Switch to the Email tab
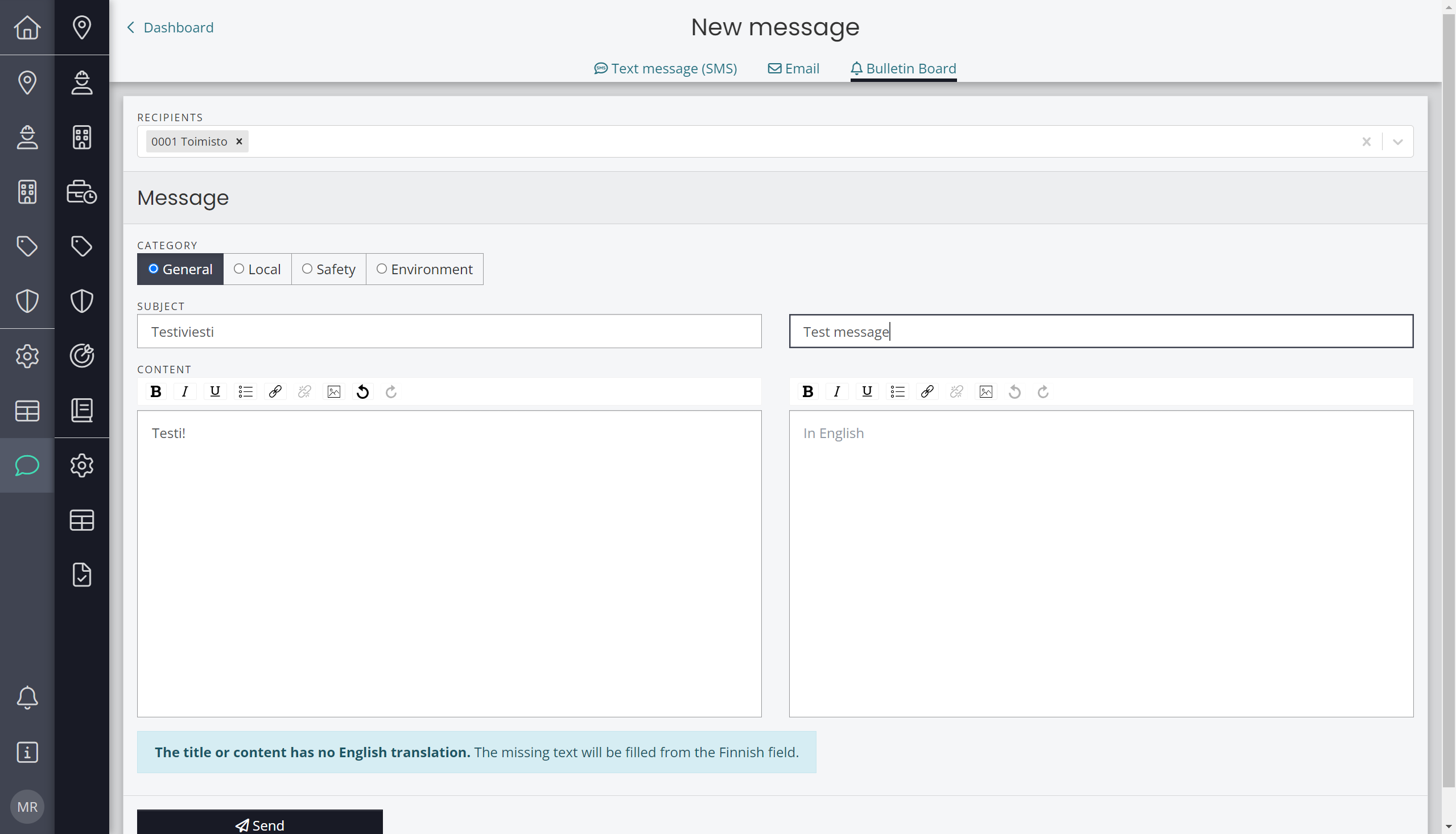 (x=793, y=69)
